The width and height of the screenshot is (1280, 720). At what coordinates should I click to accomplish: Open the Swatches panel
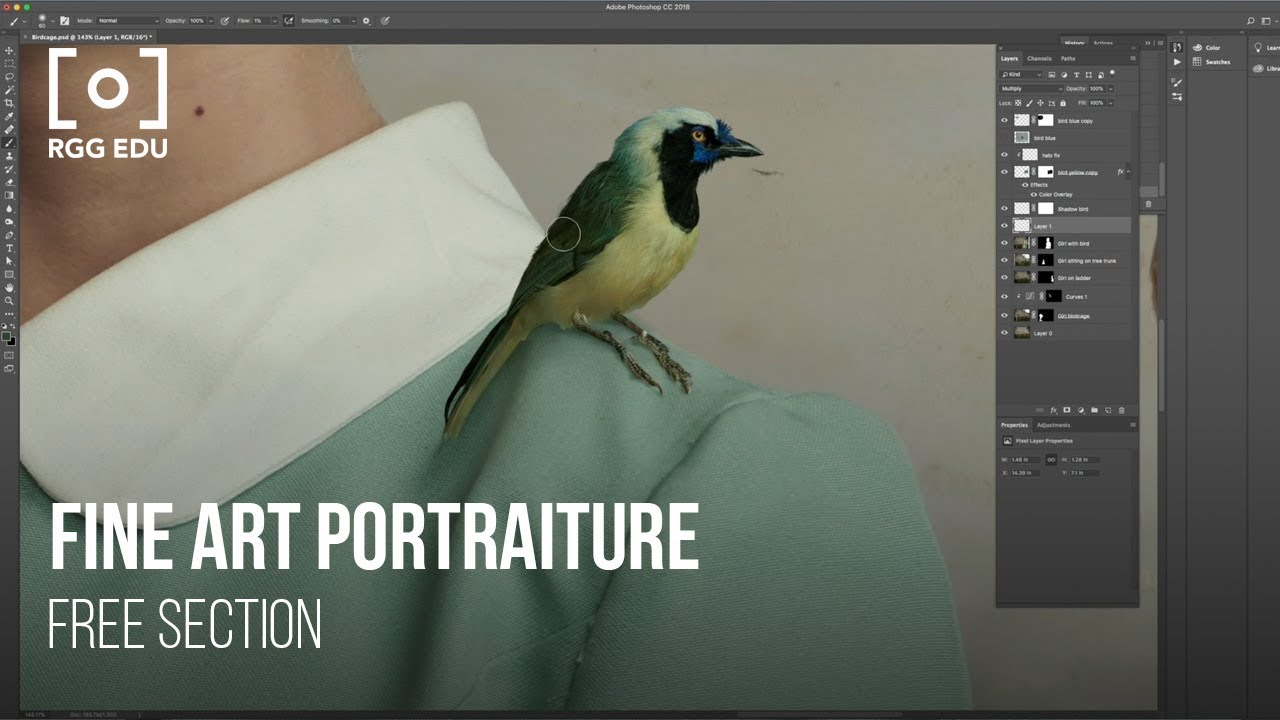click(x=1211, y=62)
